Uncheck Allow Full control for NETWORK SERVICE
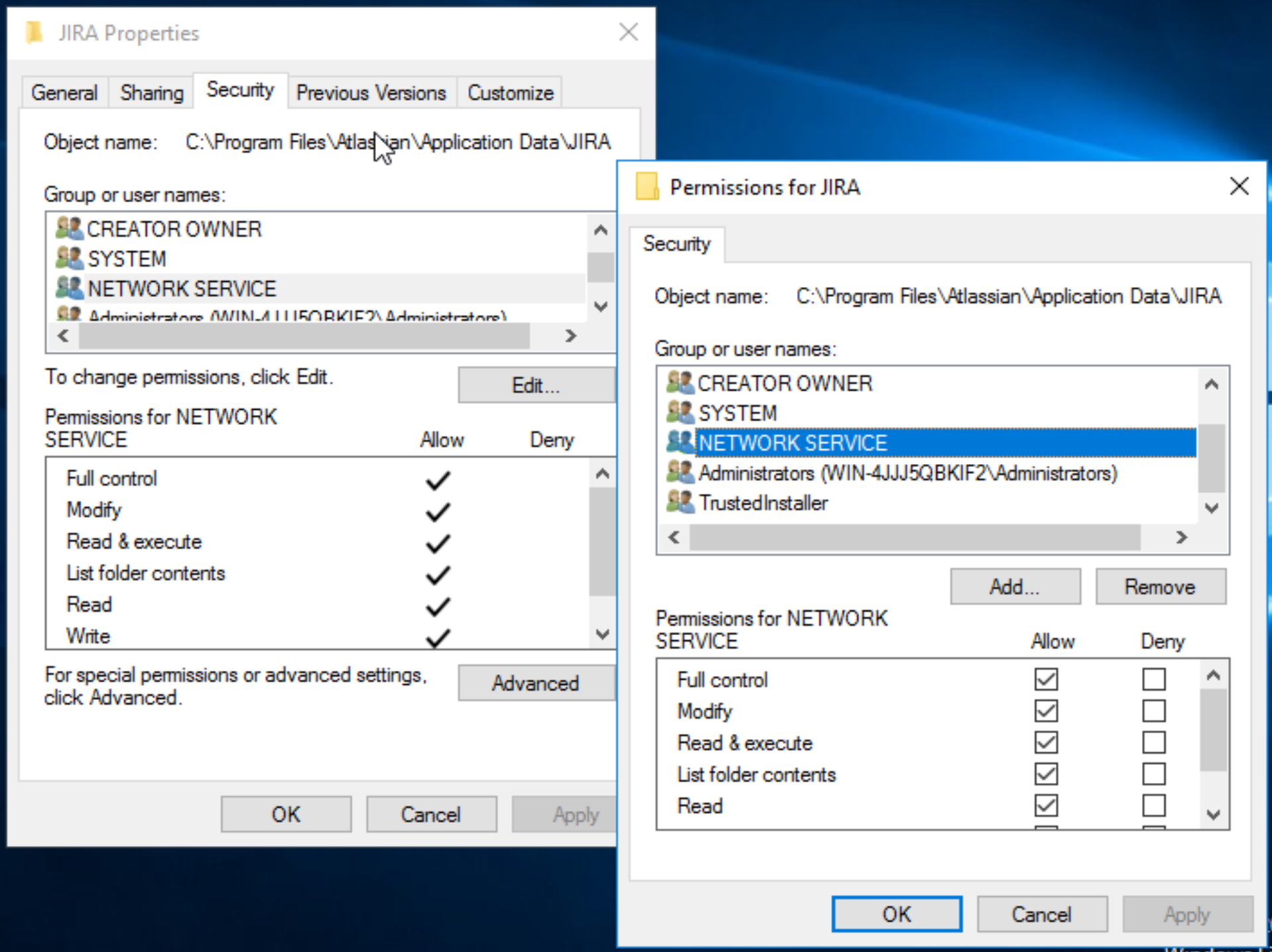1272x952 pixels. 1046,679
